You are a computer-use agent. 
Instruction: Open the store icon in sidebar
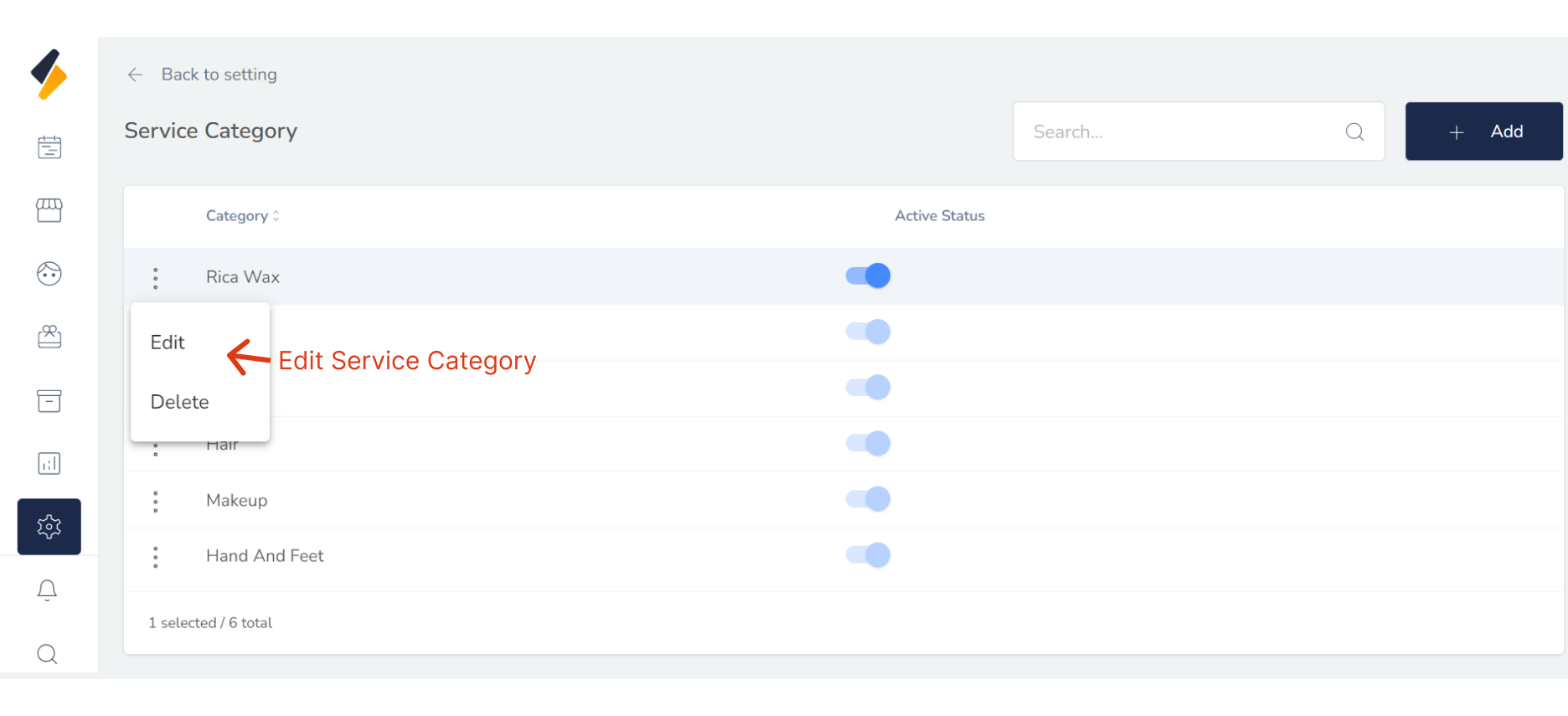(49, 210)
